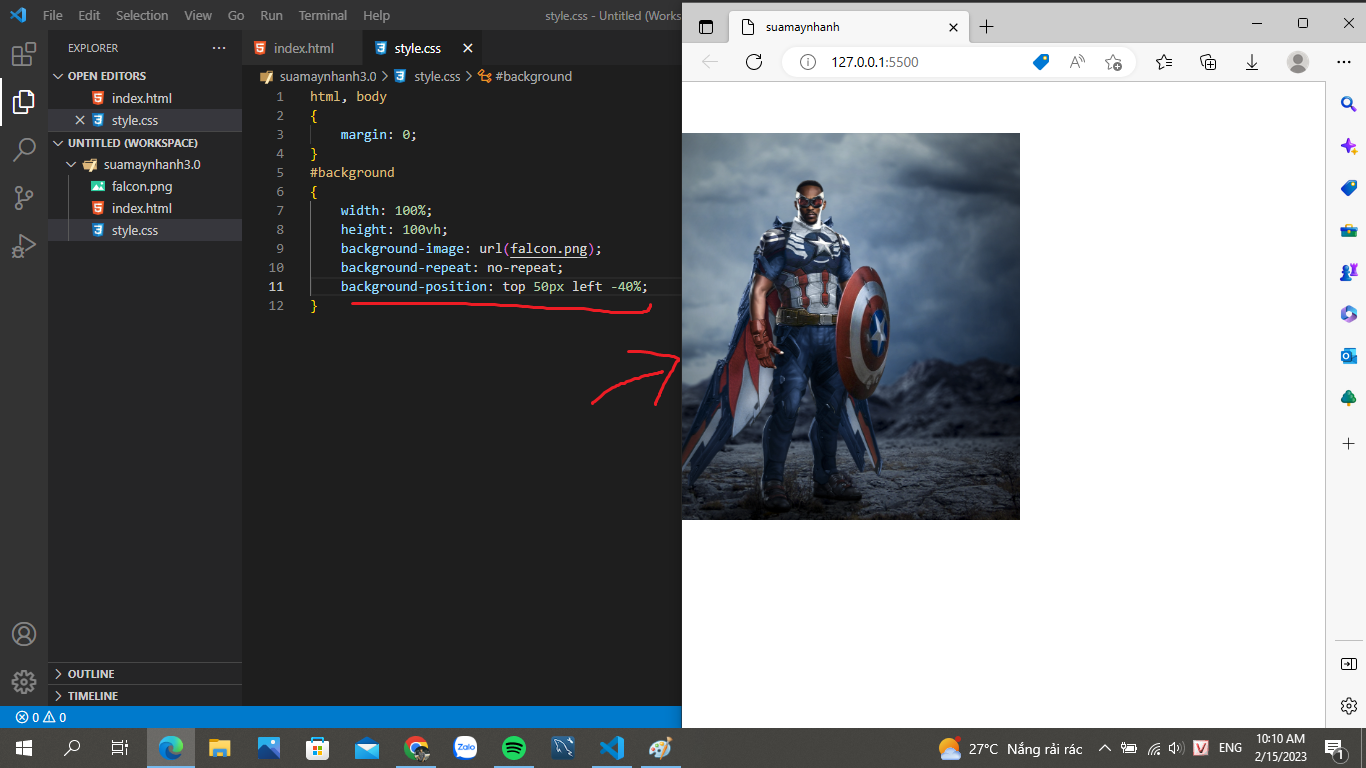Switch to the index.html editor tab
Viewport: 1366px width, 768px height.
coord(303,48)
